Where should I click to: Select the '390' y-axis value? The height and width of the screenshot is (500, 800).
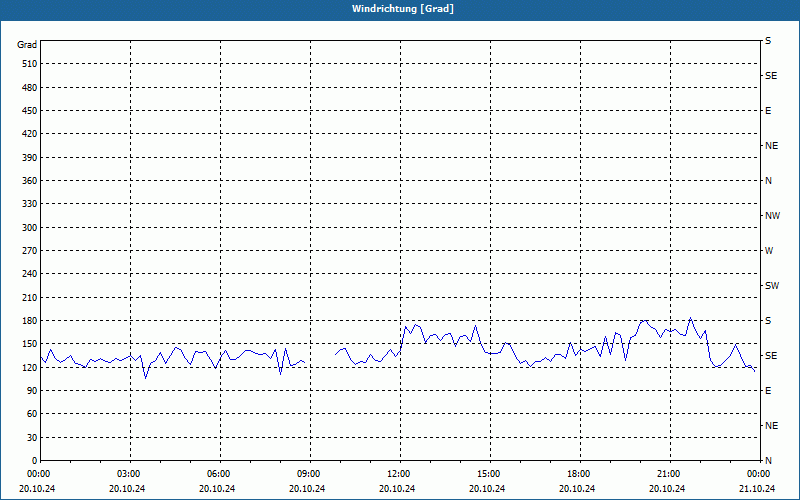tap(30, 158)
